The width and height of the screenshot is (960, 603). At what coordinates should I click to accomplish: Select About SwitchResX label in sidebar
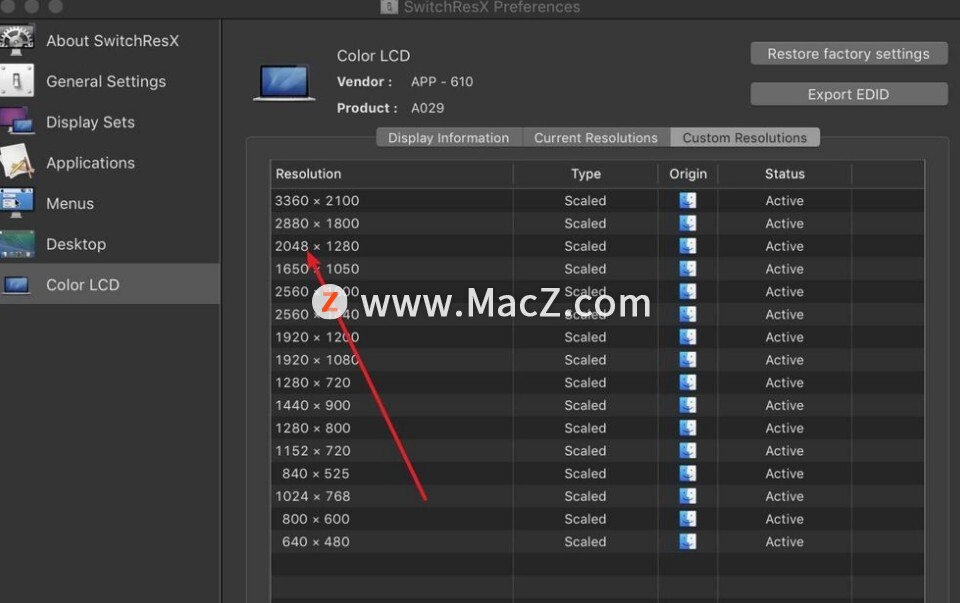pos(113,41)
